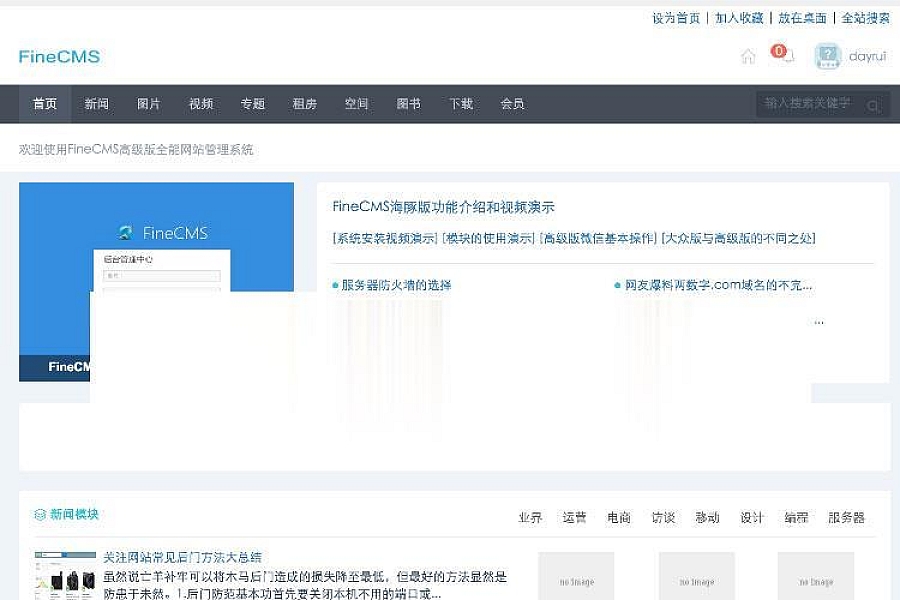The height and width of the screenshot is (600, 900).
Task: Click the 加入收藏 link
Action: 739,18
